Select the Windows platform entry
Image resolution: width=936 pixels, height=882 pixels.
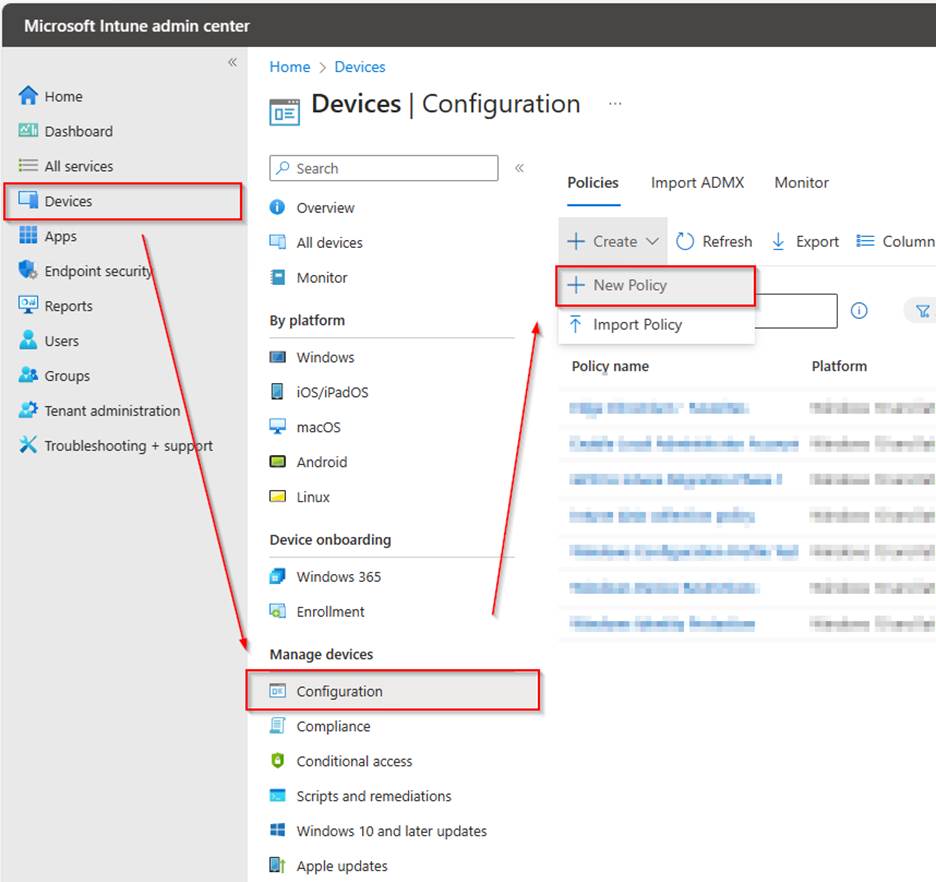325,357
